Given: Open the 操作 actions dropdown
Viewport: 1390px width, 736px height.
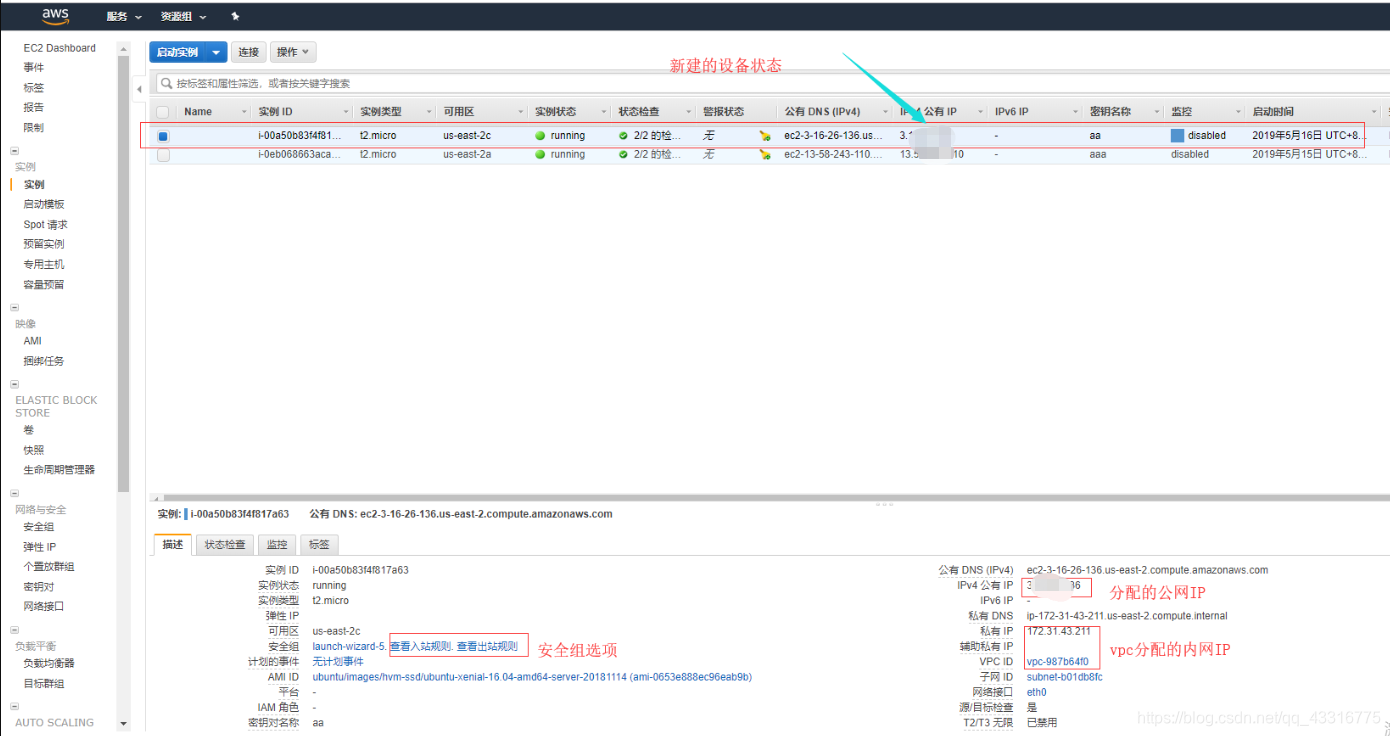Looking at the screenshot, I should 294,52.
